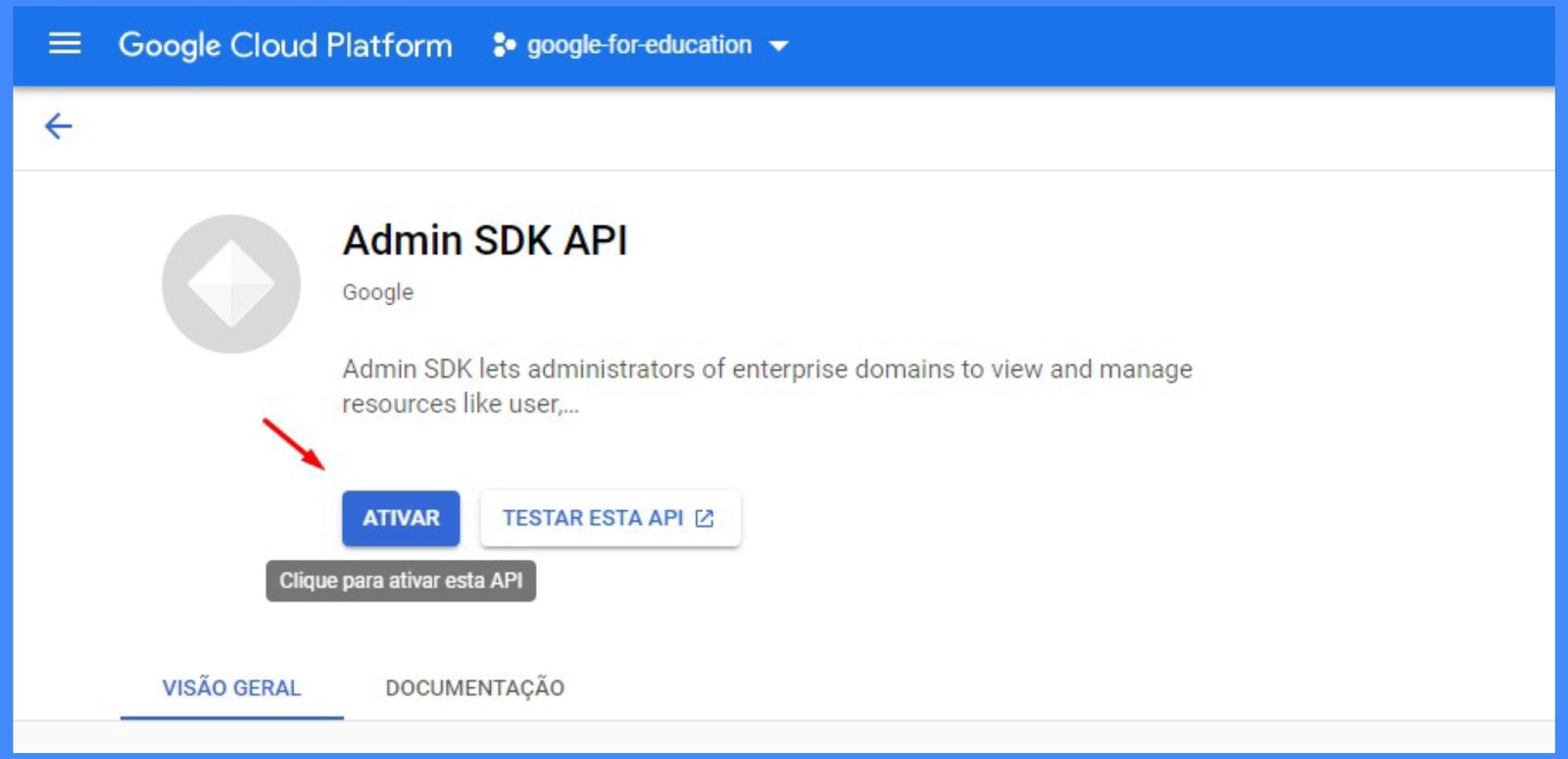Click the ATIVAR button
This screenshot has width=1568, height=759.
coord(401,518)
